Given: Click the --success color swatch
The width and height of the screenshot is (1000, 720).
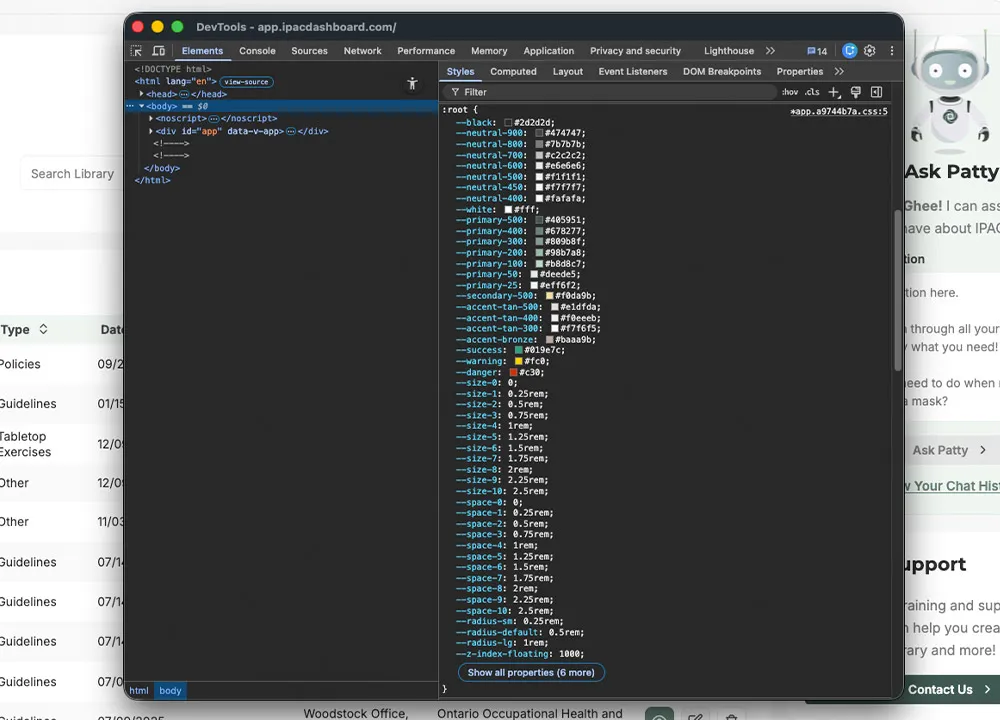Looking at the screenshot, I should pos(518,350).
